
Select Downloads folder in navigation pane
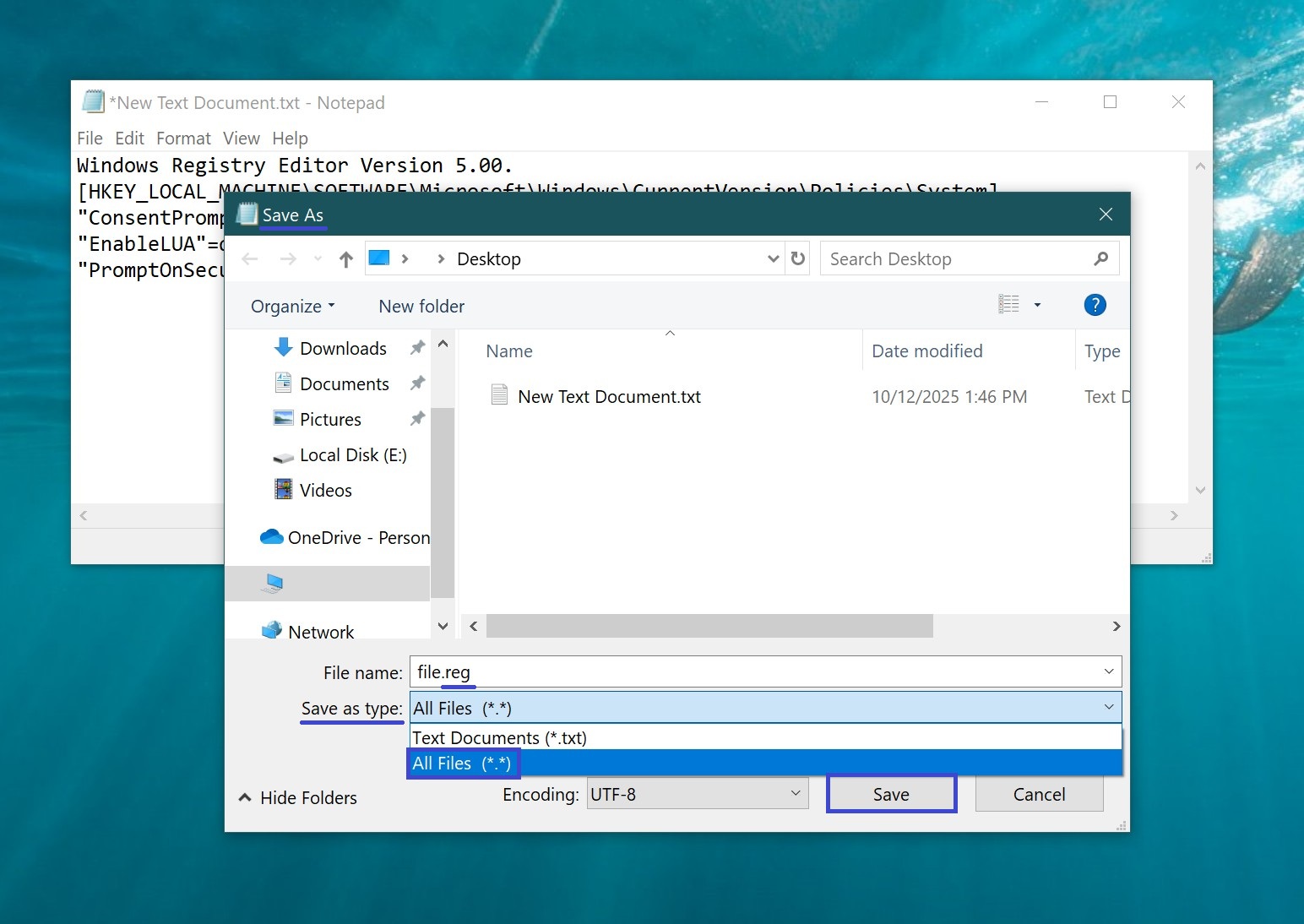pos(342,349)
